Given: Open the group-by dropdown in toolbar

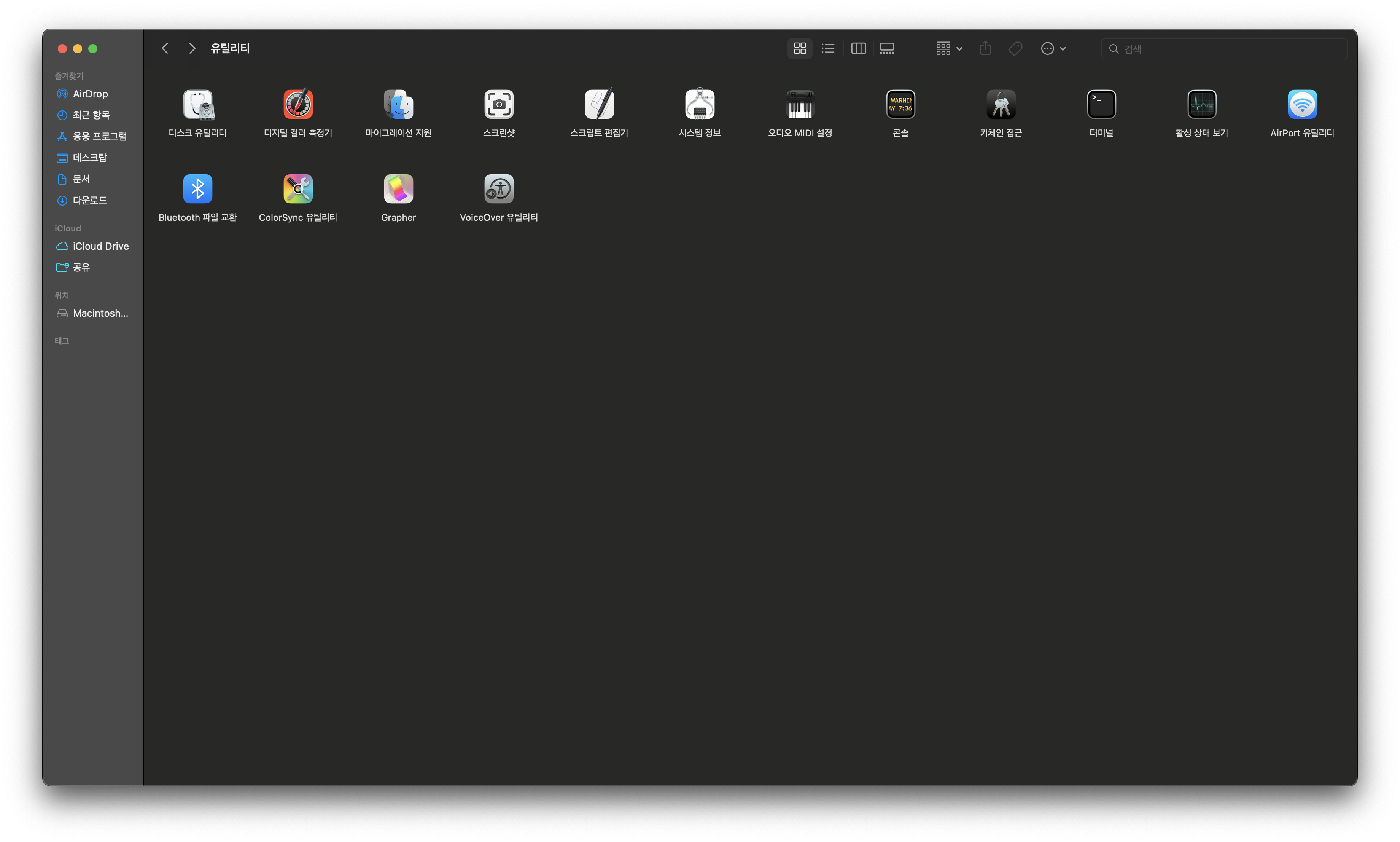Looking at the screenshot, I should pos(949,49).
